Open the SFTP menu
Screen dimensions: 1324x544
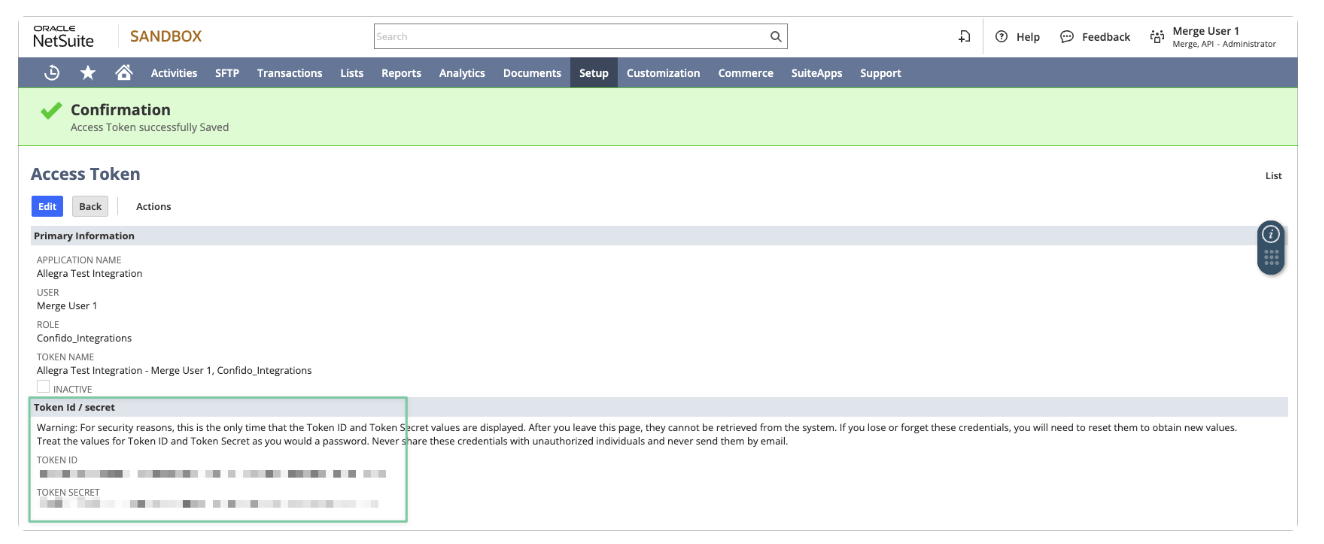pyautogui.click(x=227, y=73)
